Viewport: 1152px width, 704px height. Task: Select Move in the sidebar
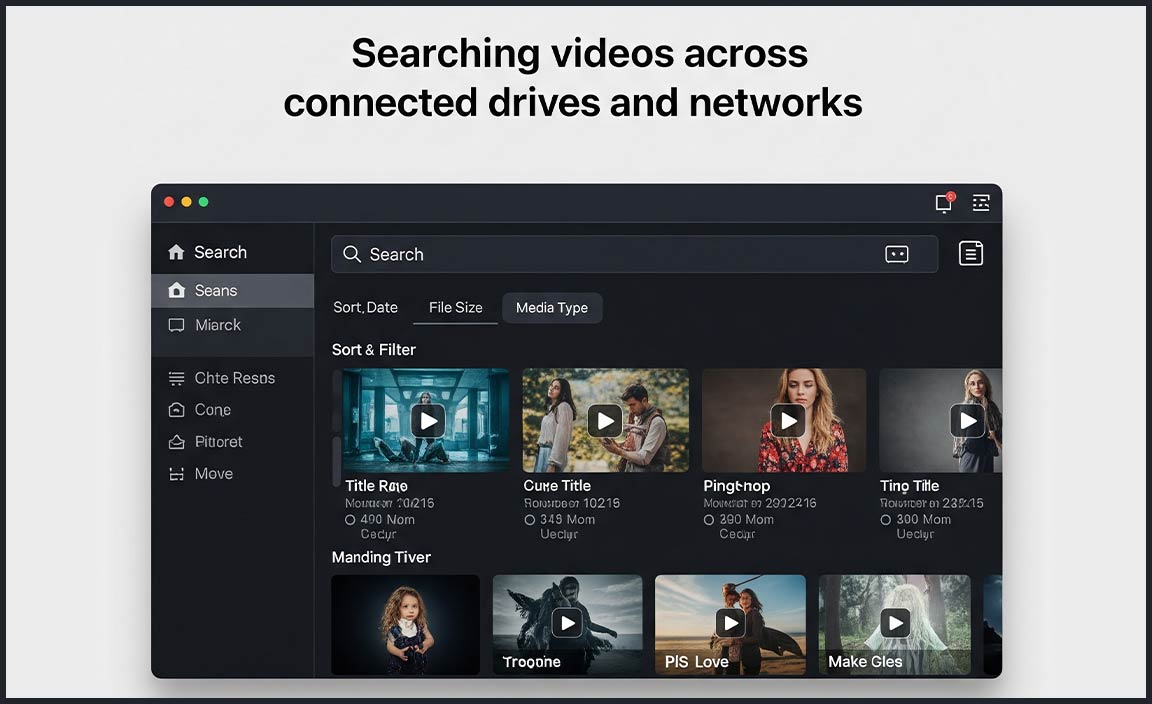213,474
